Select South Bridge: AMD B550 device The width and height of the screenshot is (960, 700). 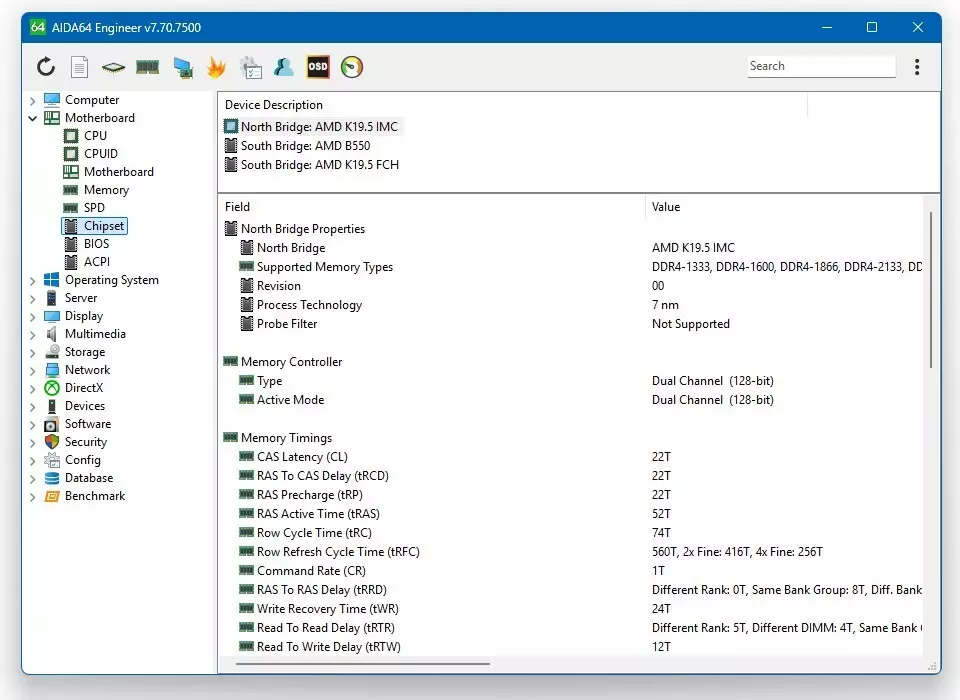point(298,146)
